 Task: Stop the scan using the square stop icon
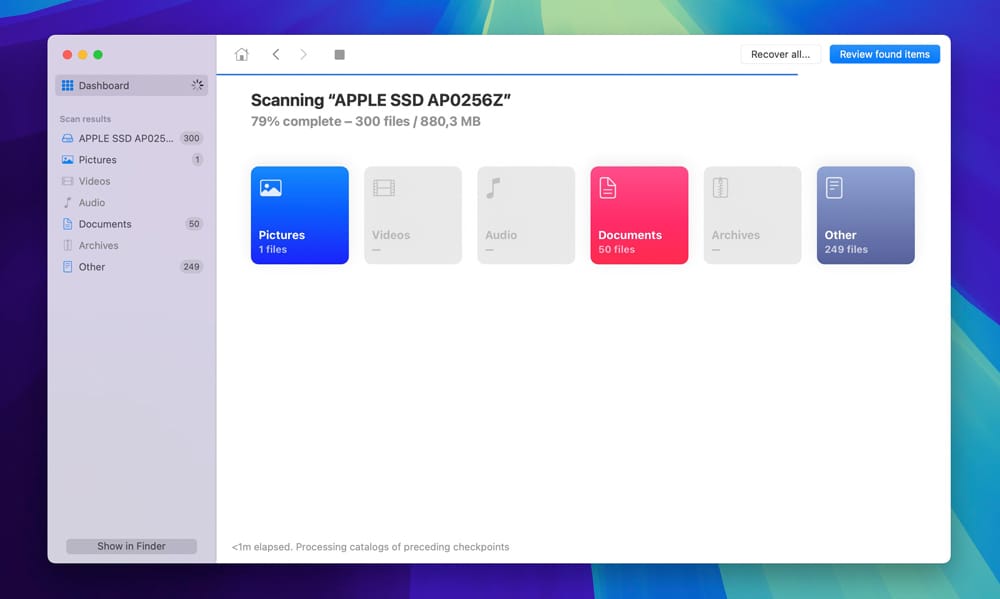click(x=339, y=54)
